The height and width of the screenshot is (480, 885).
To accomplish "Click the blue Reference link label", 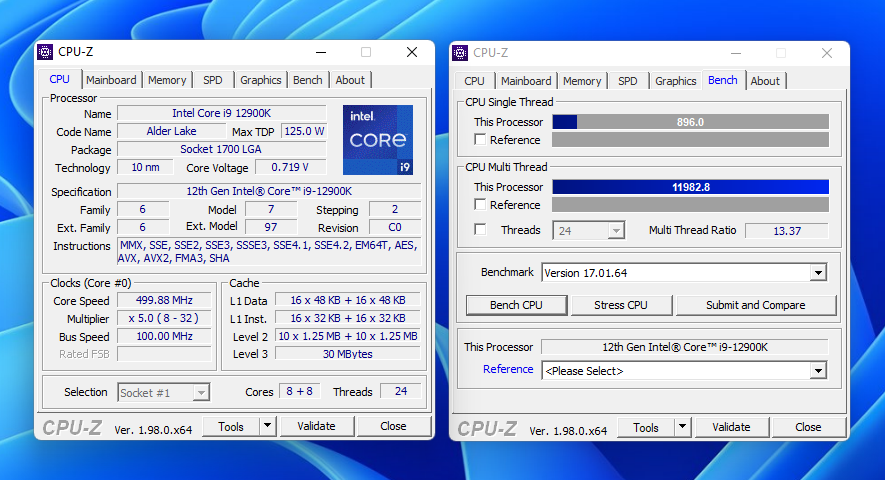I will pyautogui.click(x=508, y=369).
